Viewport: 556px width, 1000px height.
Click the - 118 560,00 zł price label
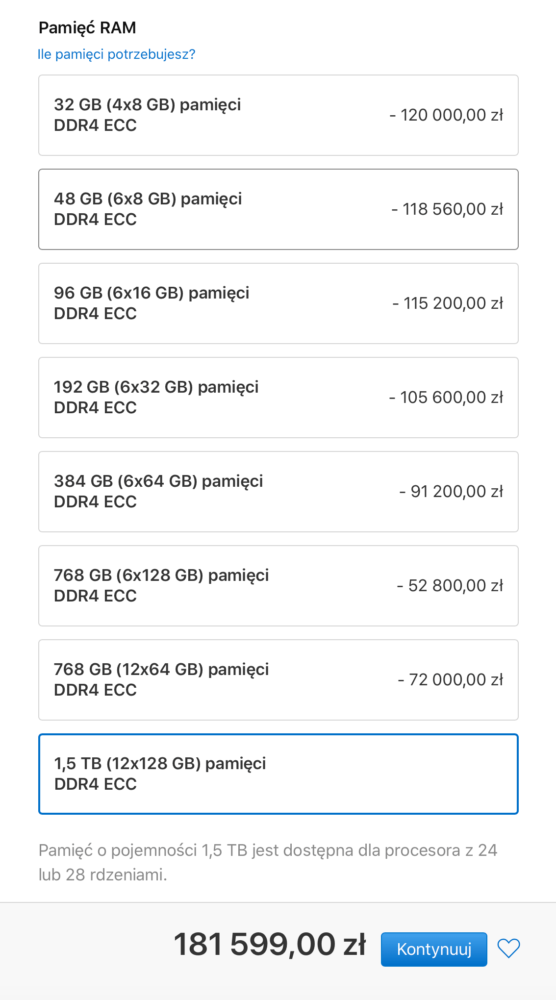pyautogui.click(x=447, y=209)
